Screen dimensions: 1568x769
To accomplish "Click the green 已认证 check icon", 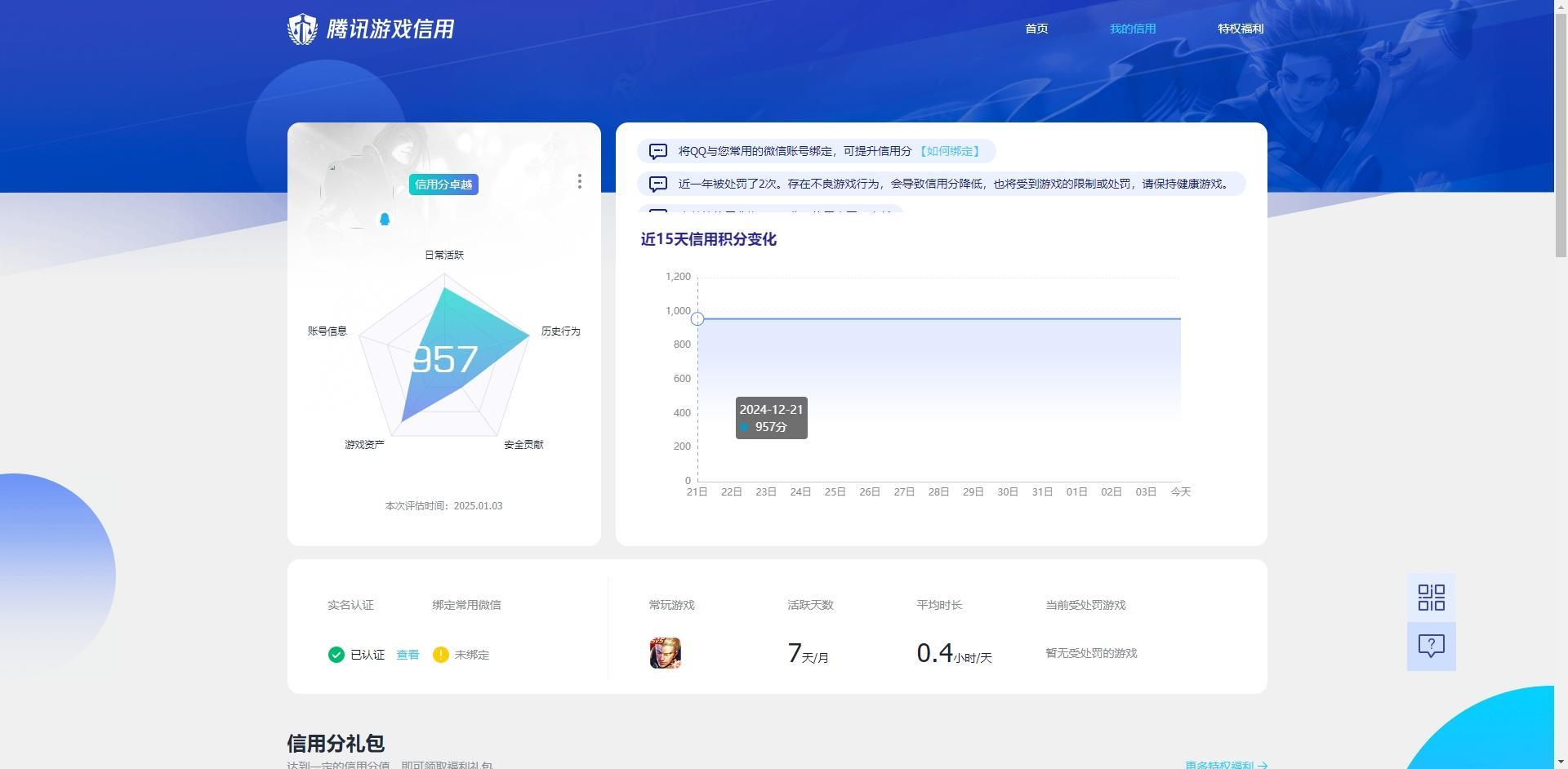I will (336, 655).
